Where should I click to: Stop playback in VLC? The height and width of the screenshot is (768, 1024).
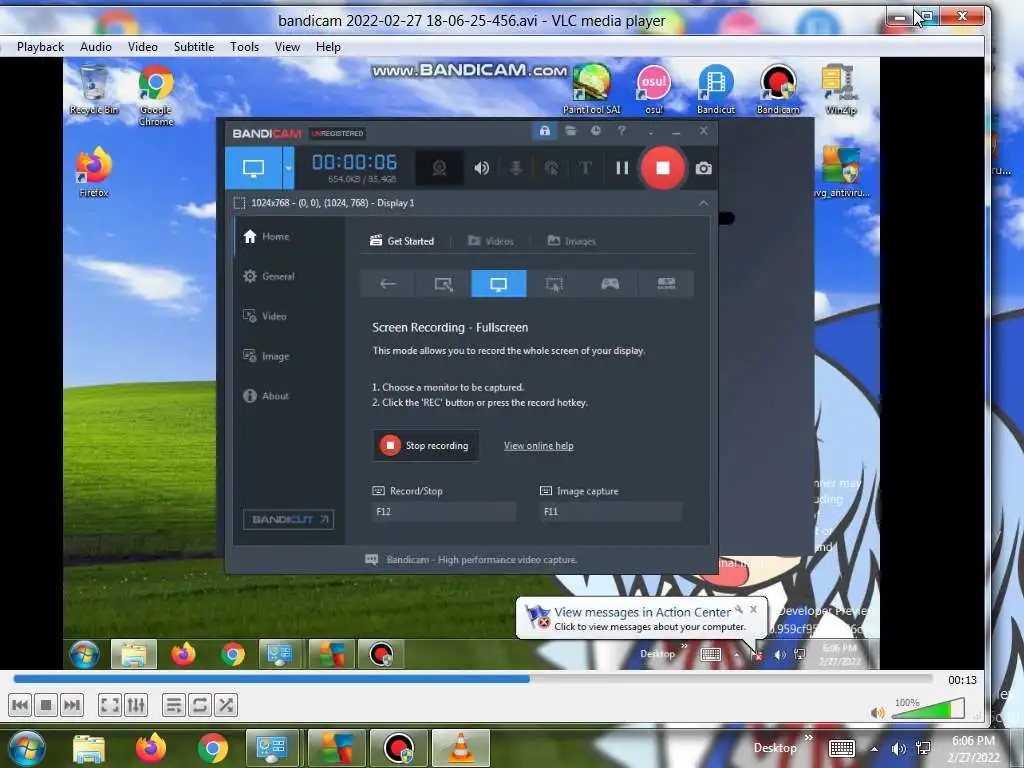46,705
